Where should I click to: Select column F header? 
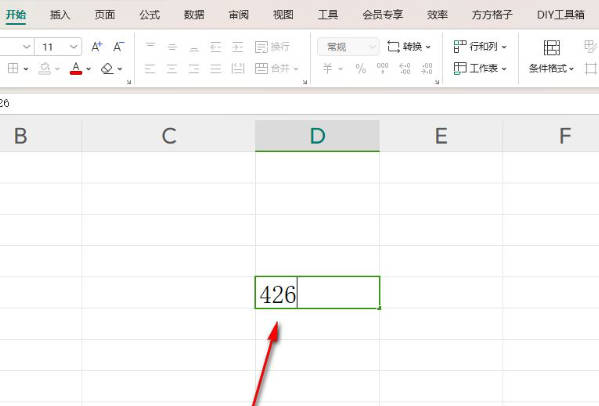(551, 136)
